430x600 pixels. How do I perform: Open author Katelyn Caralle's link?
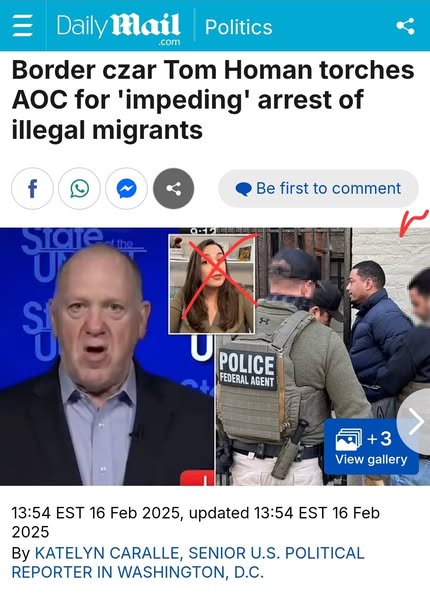(106, 553)
